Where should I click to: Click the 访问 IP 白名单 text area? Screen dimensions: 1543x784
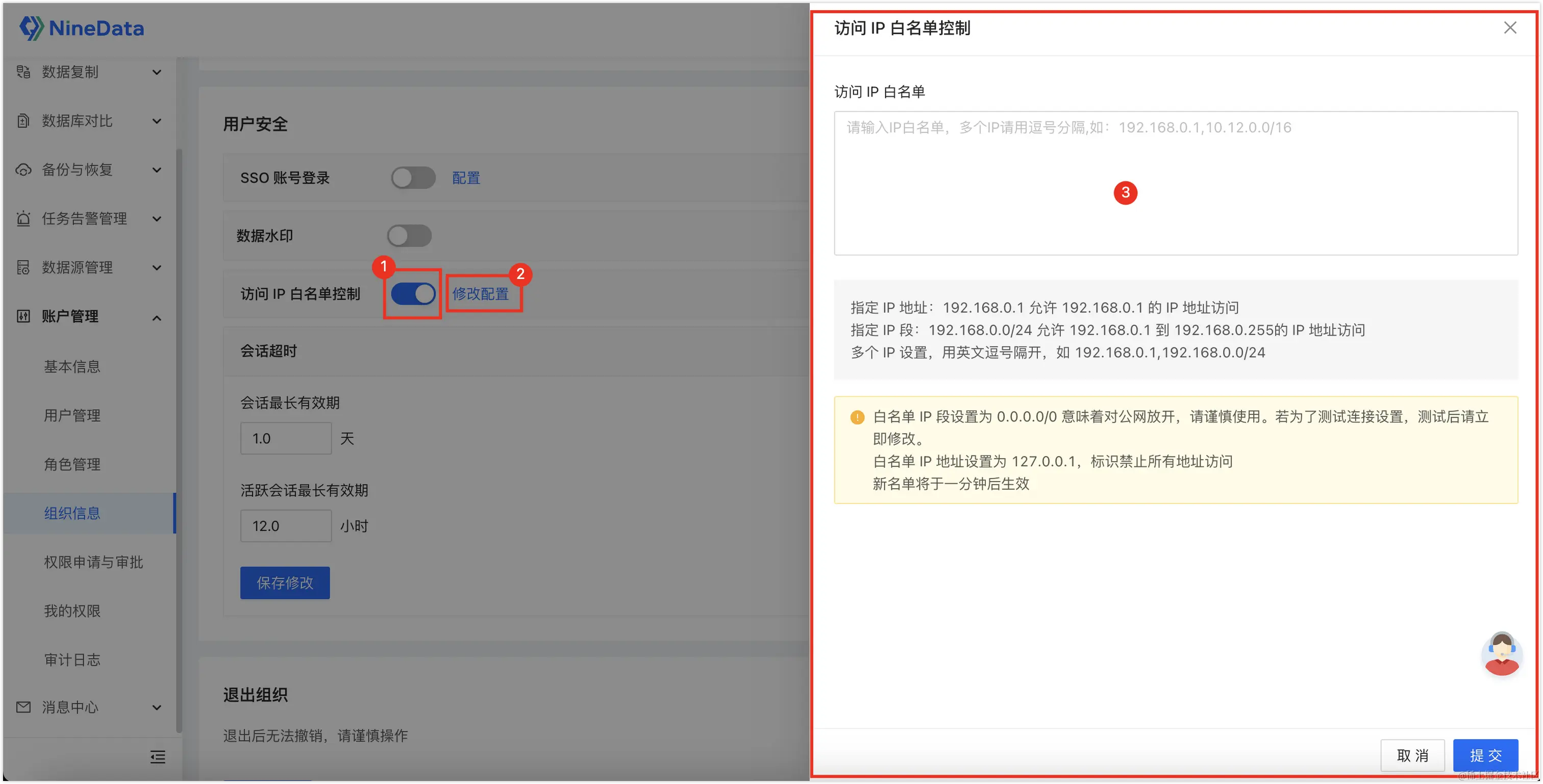[x=1175, y=183]
